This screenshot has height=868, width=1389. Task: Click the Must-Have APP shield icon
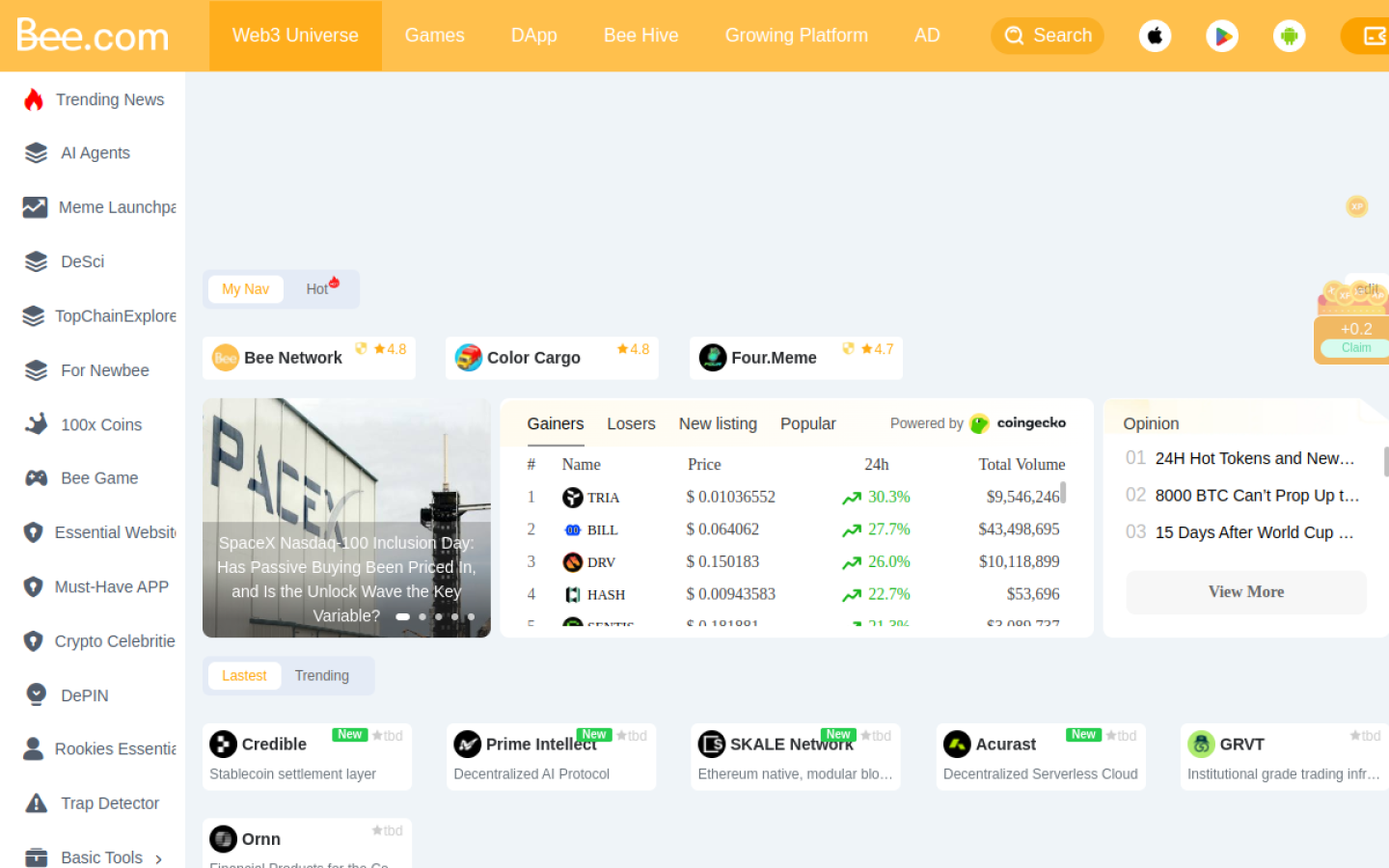point(33,586)
